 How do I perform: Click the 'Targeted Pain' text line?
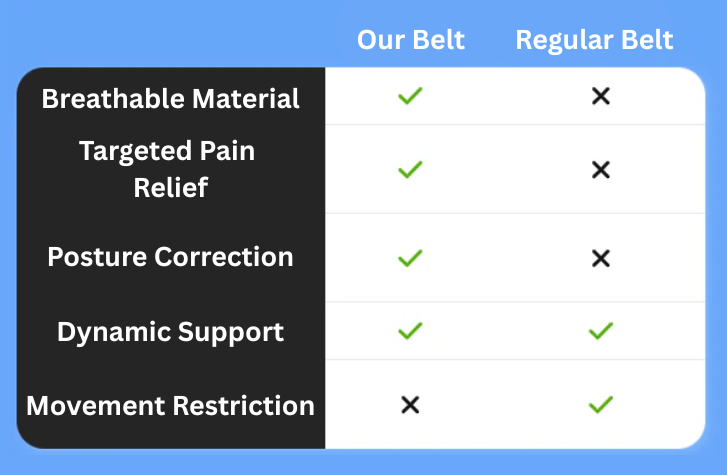click(167, 152)
